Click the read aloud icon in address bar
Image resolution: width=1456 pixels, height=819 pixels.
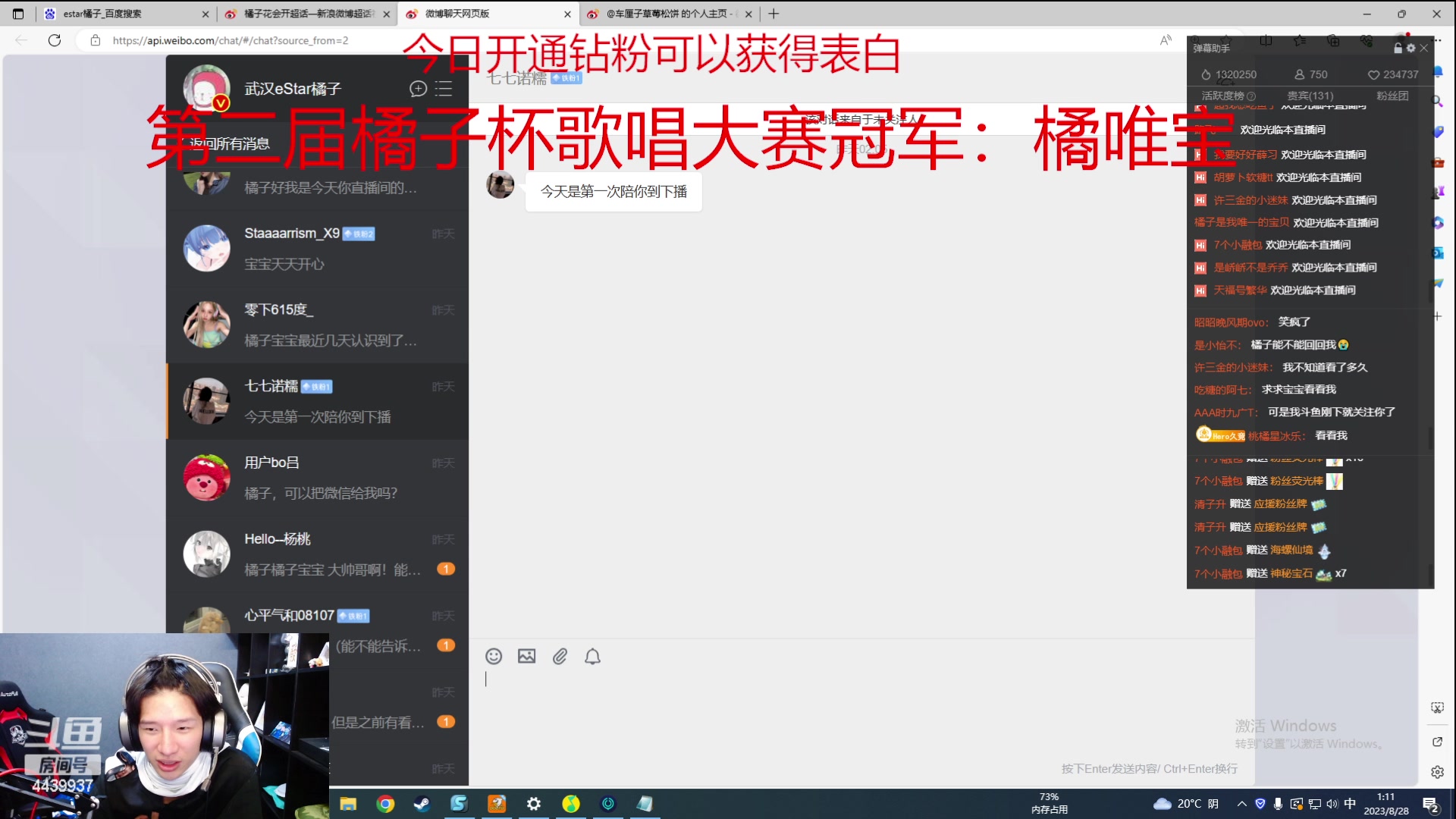click(1166, 40)
